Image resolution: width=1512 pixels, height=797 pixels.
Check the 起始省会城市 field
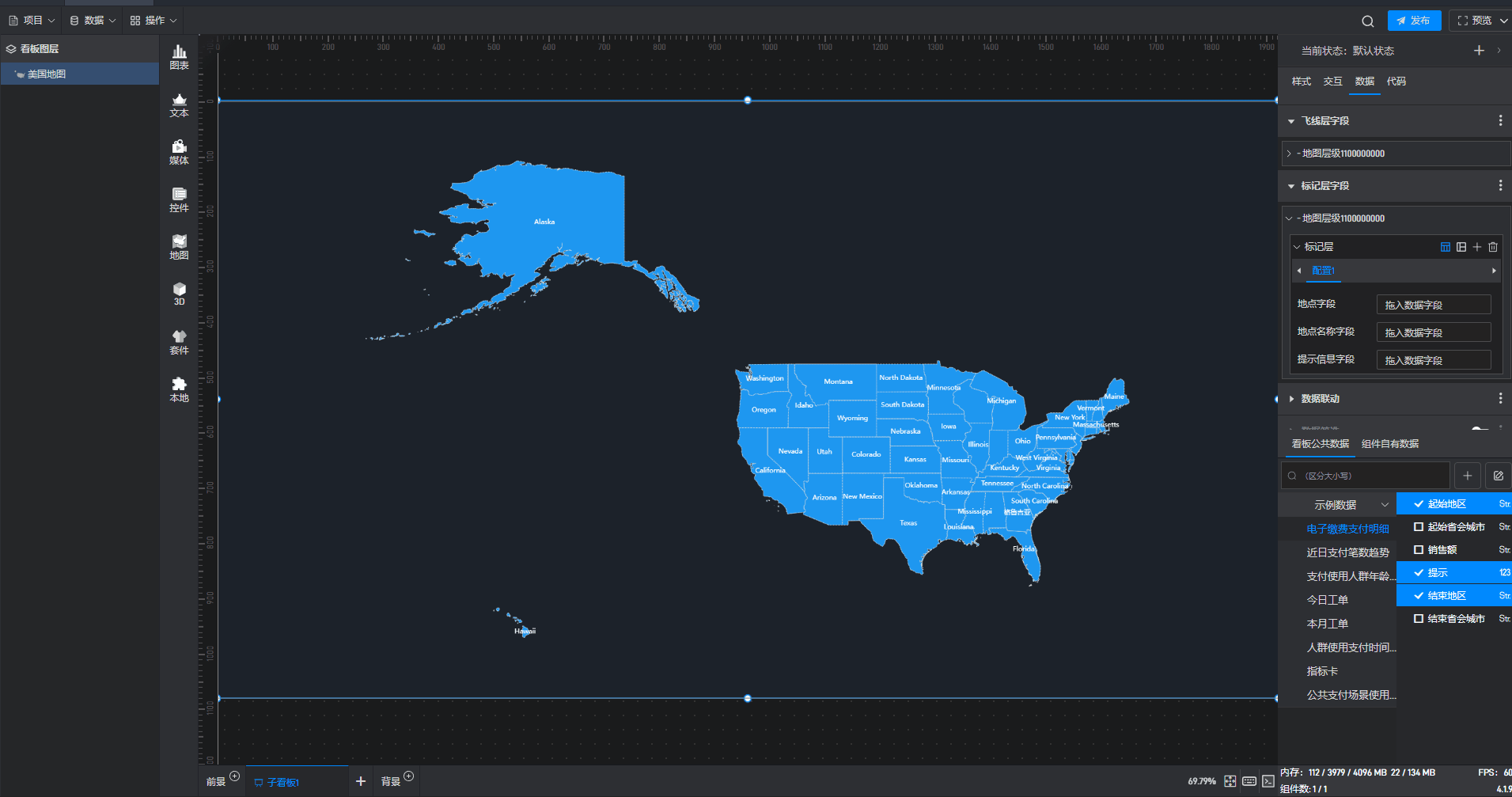[x=1419, y=526]
